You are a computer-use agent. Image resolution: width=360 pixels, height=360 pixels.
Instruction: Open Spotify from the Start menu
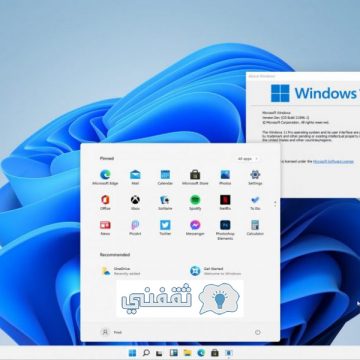pyautogui.click(x=195, y=202)
